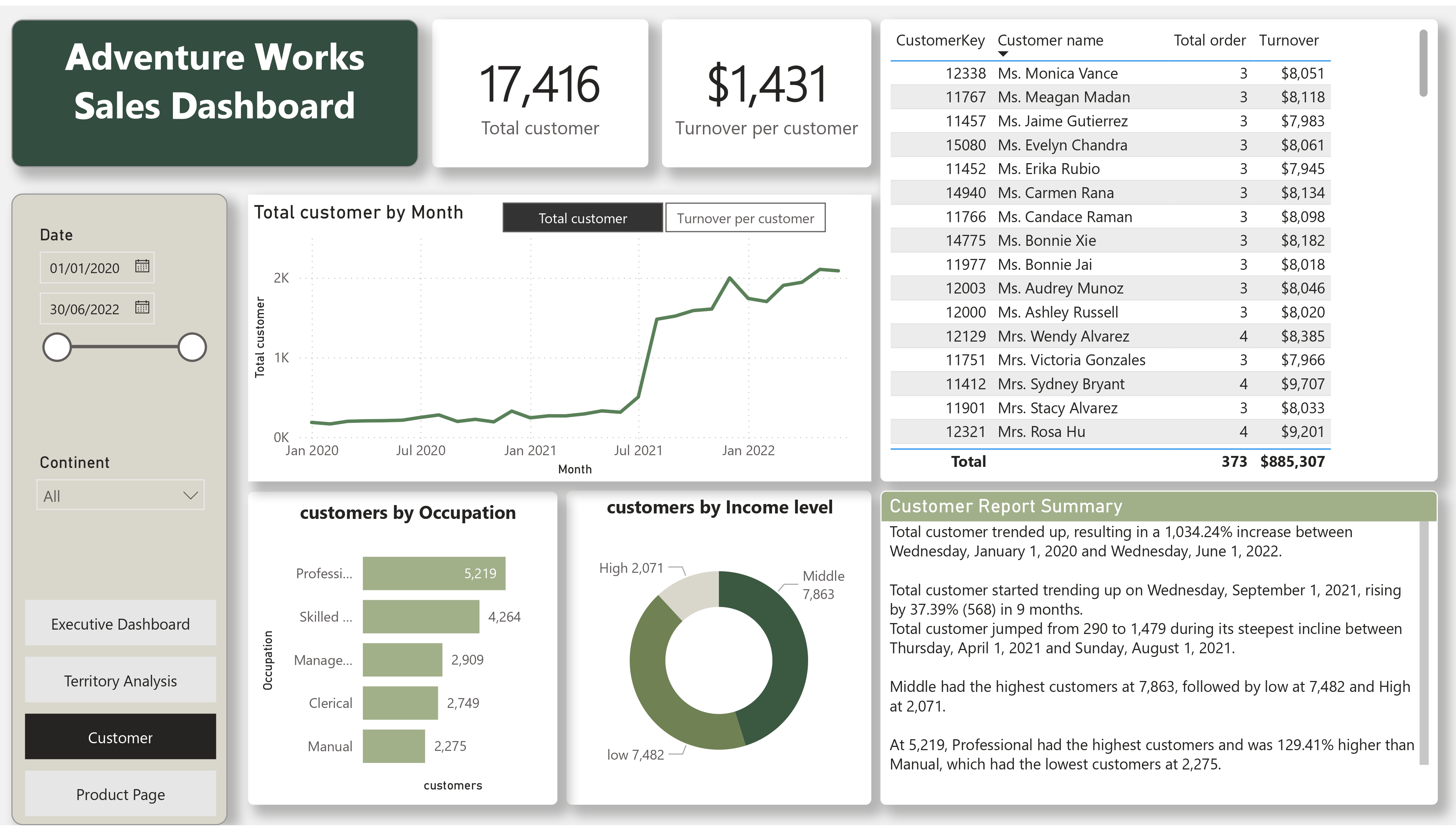Click the Turnover per customer card $1,431
1456x831 pixels.
coord(766,94)
